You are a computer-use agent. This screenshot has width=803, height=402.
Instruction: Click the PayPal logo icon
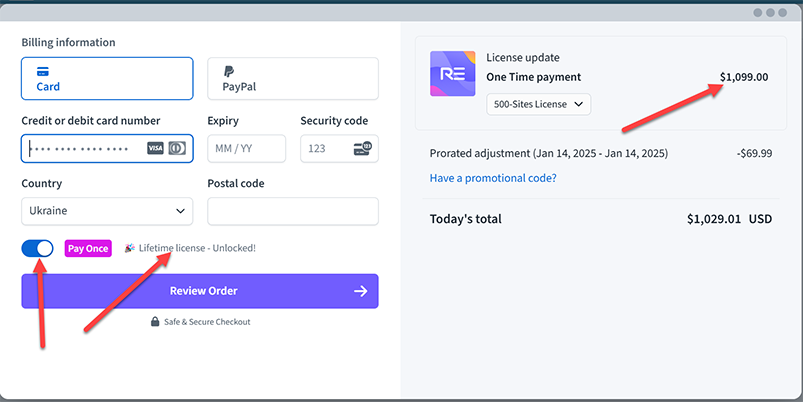229,71
